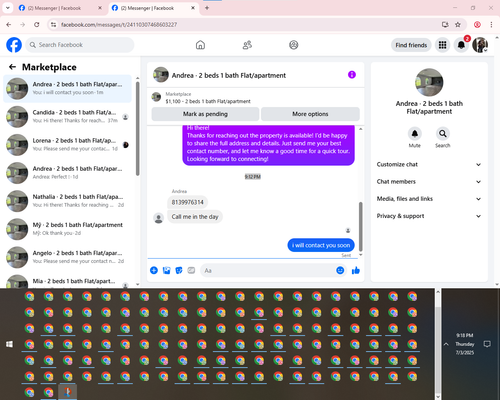Attach a file using the photo icon
500x400 pixels.
tap(166, 270)
